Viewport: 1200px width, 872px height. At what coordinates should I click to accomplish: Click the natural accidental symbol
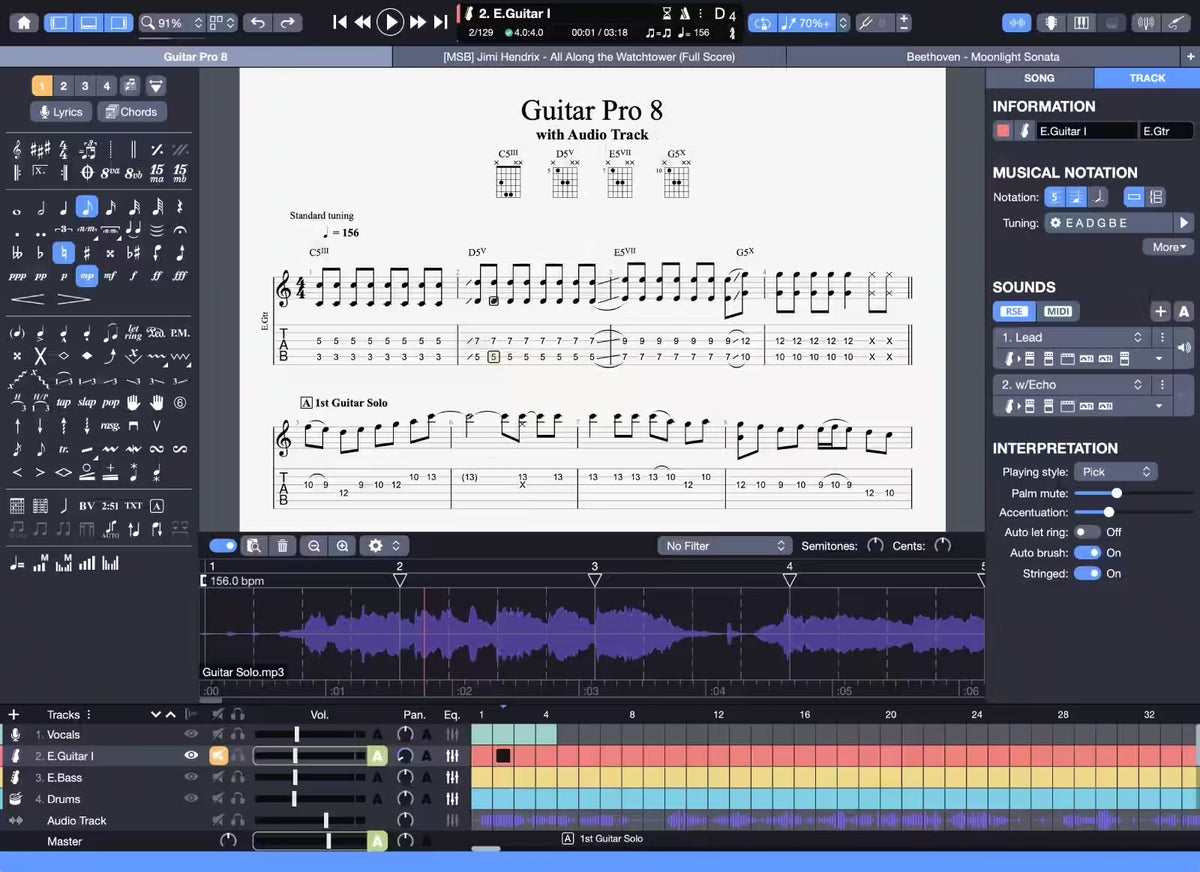tap(64, 253)
